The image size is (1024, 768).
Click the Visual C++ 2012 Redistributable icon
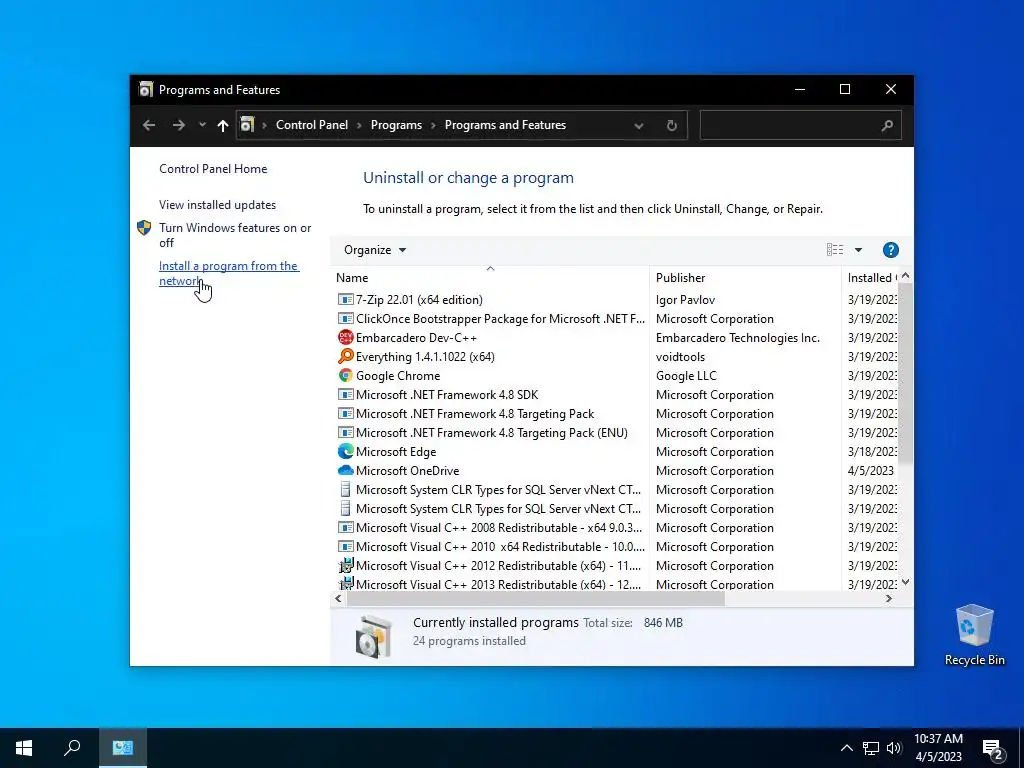pyautogui.click(x=345, y=566)
